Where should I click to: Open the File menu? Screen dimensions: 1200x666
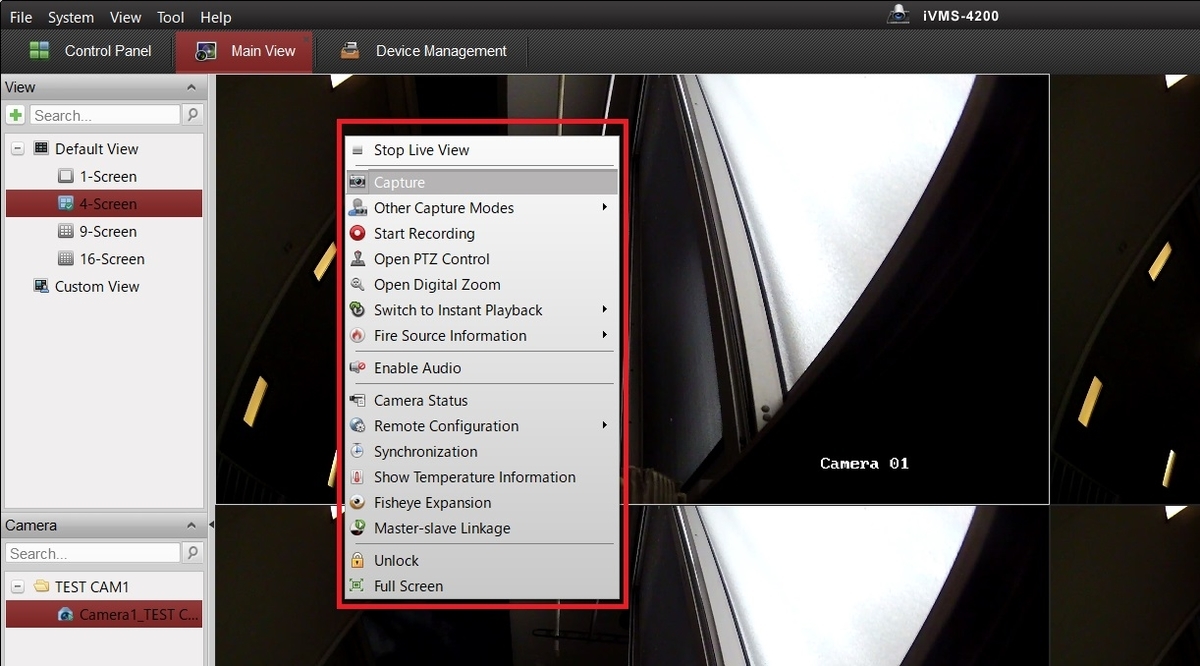tap(21, 17)
